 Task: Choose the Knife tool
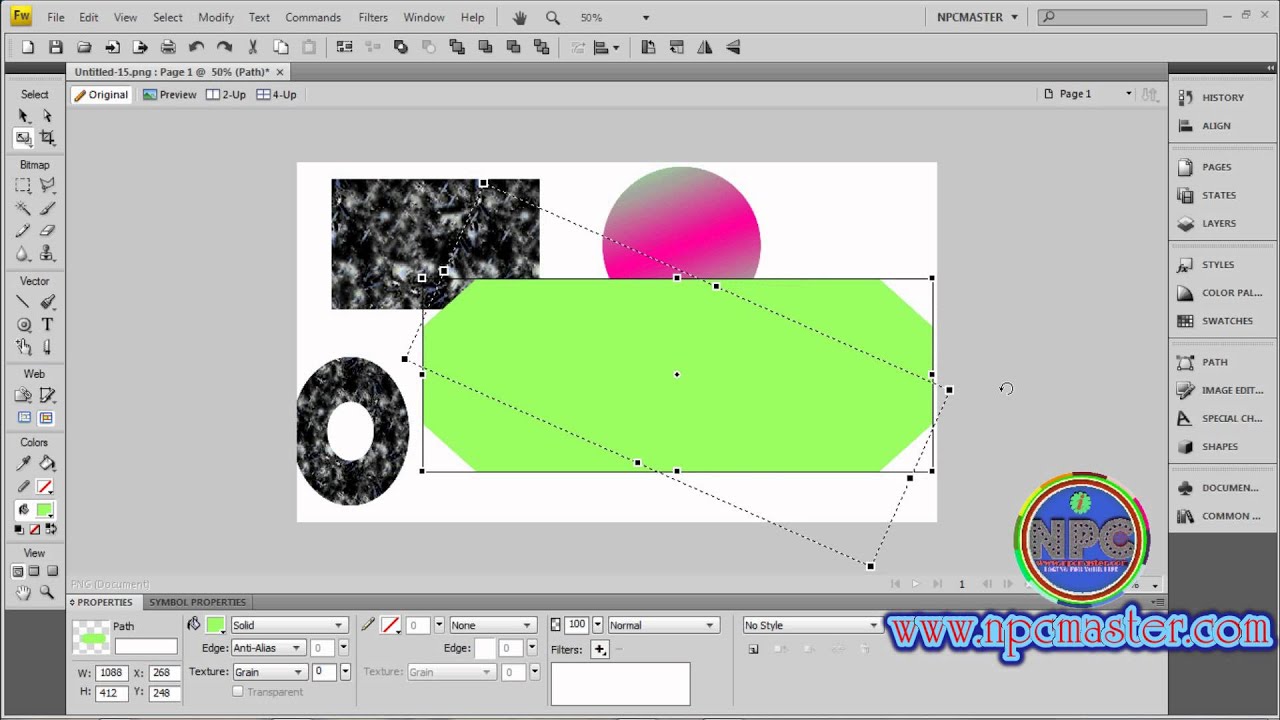(47, 347)
